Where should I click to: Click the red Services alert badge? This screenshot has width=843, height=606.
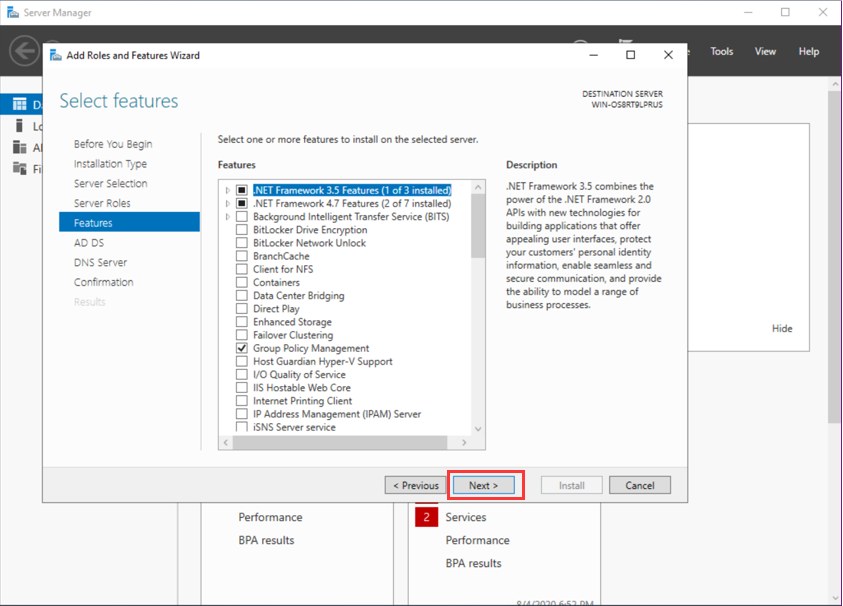point(427,517)
